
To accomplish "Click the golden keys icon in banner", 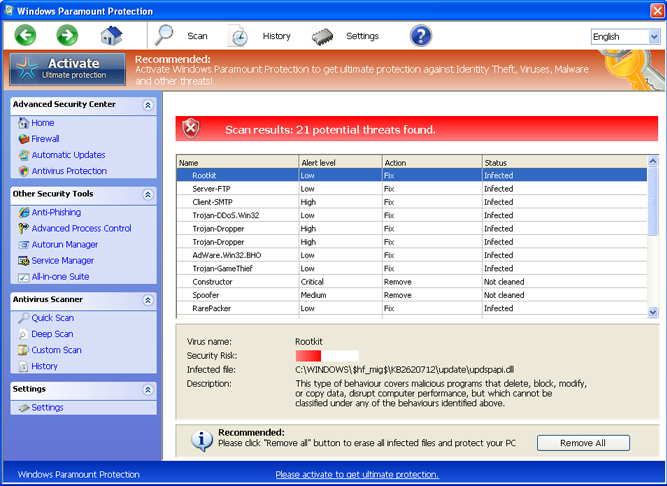I will 632,69.
